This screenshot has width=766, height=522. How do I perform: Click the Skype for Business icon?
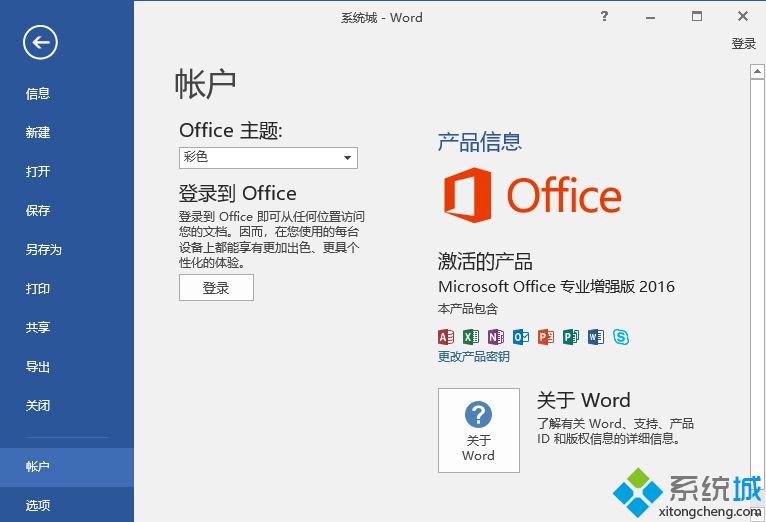click(621, 336)
